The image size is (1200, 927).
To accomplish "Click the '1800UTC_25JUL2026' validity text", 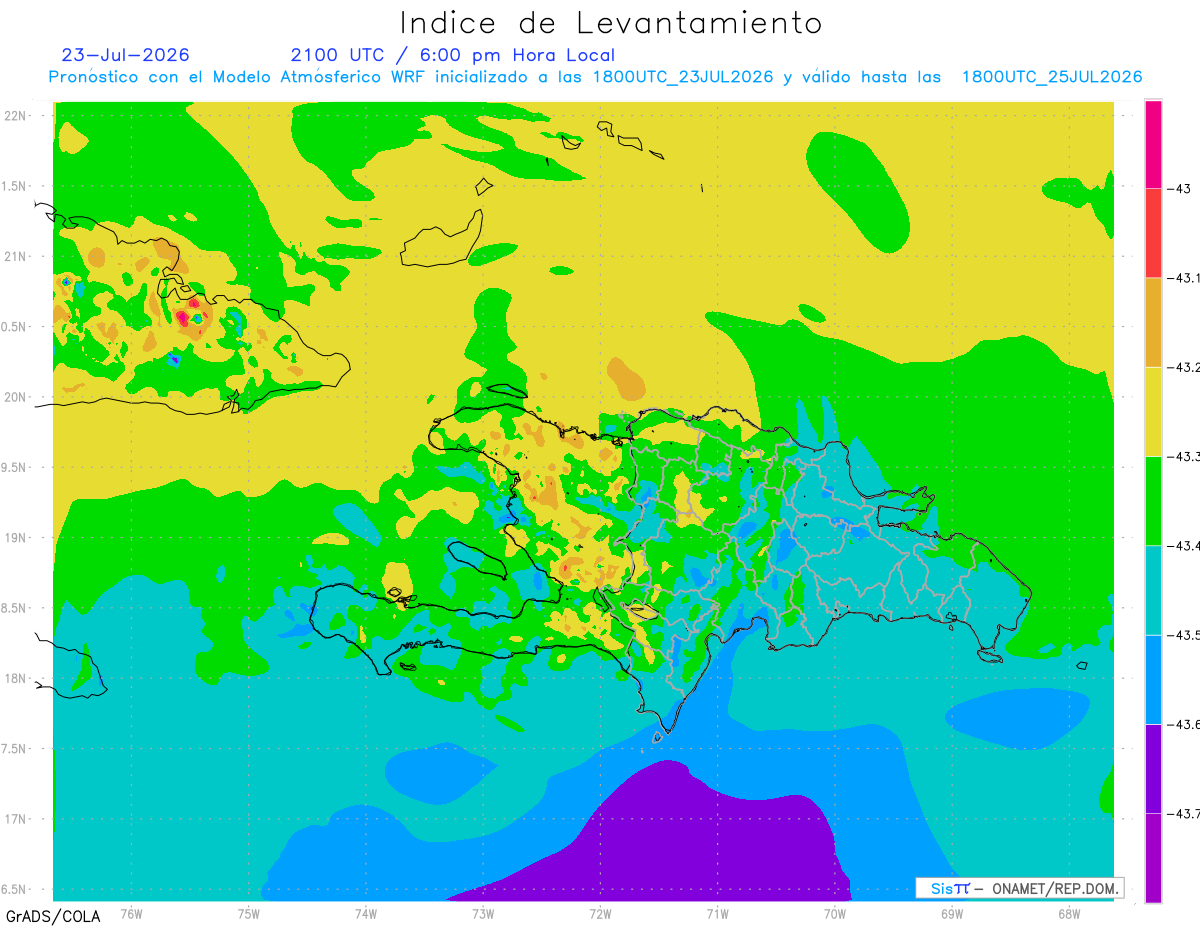I will [1052, 77].
